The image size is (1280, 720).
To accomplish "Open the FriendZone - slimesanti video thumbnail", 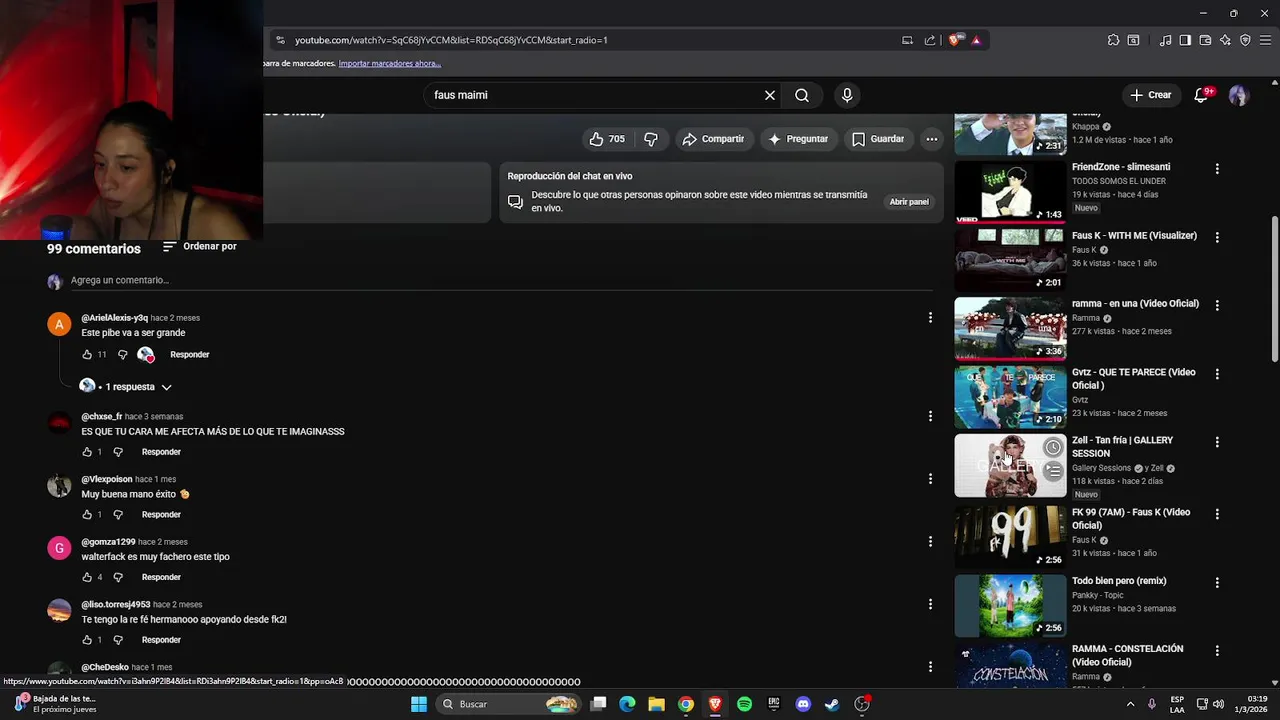I will [x=1010, y=190].
